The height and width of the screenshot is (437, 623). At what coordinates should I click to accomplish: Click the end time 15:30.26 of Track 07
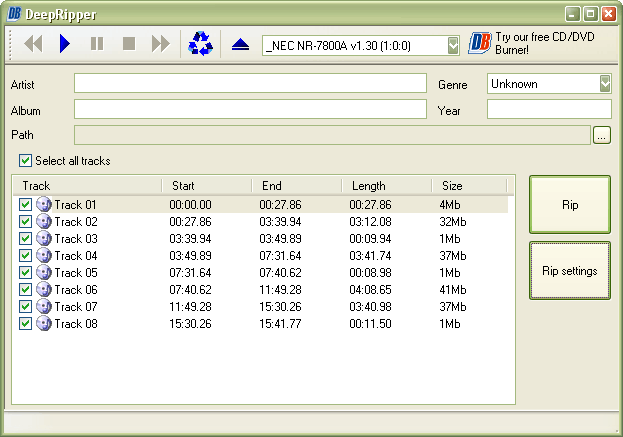(x=280, y=307)
